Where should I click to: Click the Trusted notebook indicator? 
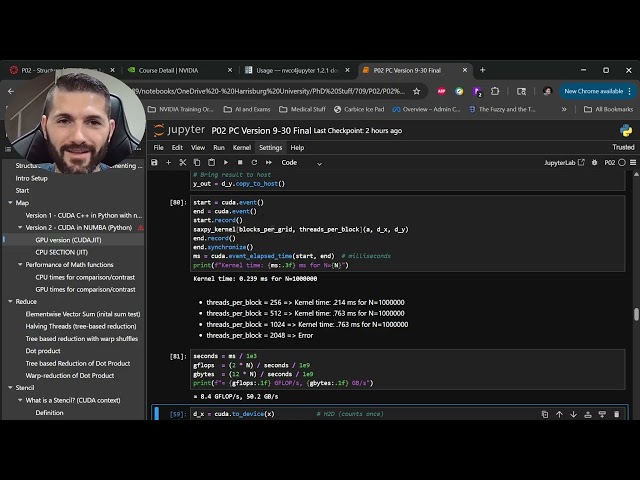(x=623, y=147)
